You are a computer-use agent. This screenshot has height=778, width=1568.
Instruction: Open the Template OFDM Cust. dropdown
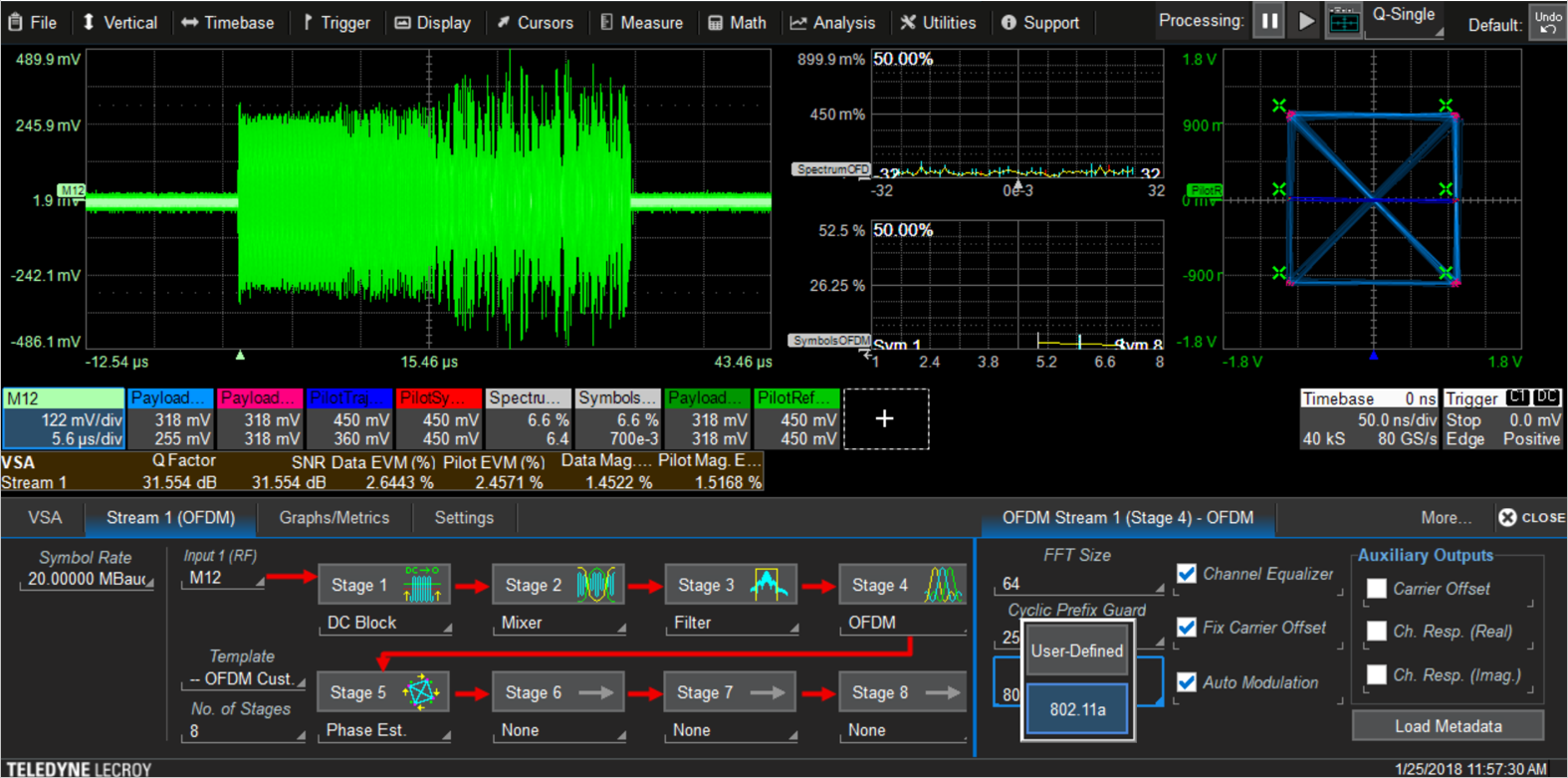(x=243, y=679)
